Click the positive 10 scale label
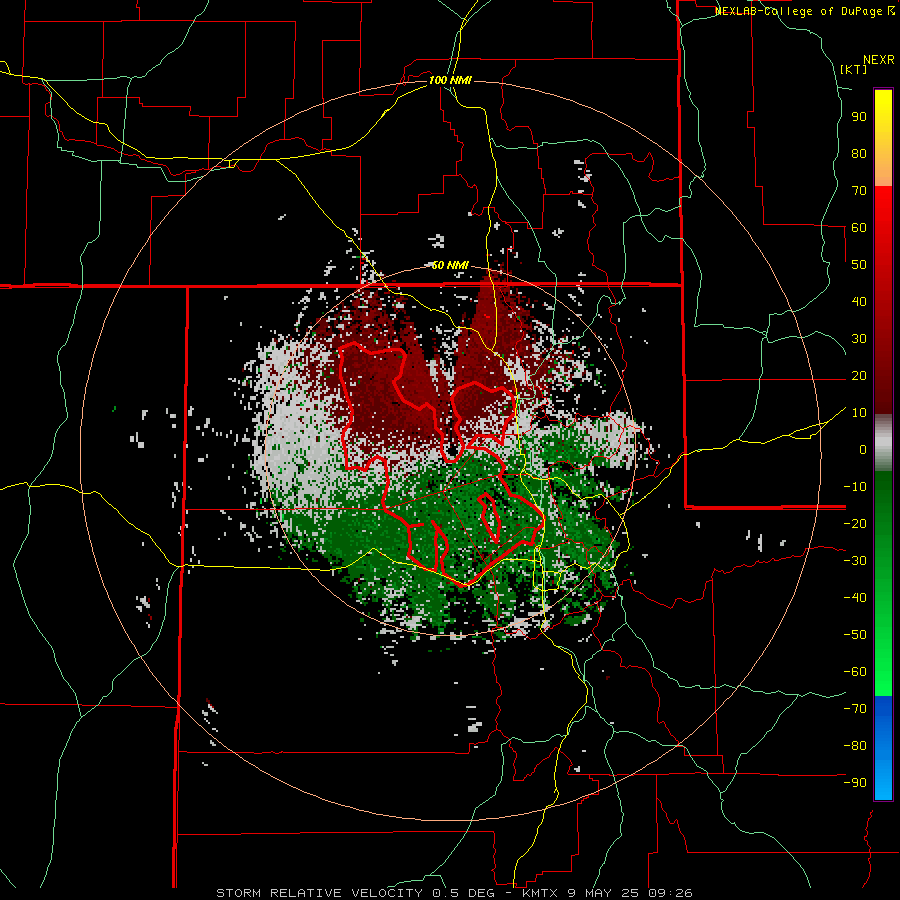The height and width of the screenshot is (900, 900). (x=859, y=413)
